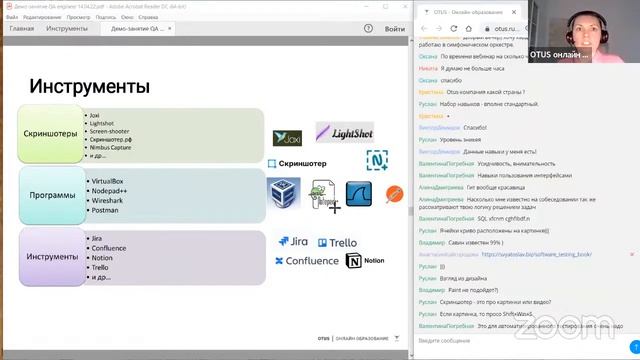Click the Notepad++ icon
Viewport: 640px width, 360px height.
tap(324, 196)
